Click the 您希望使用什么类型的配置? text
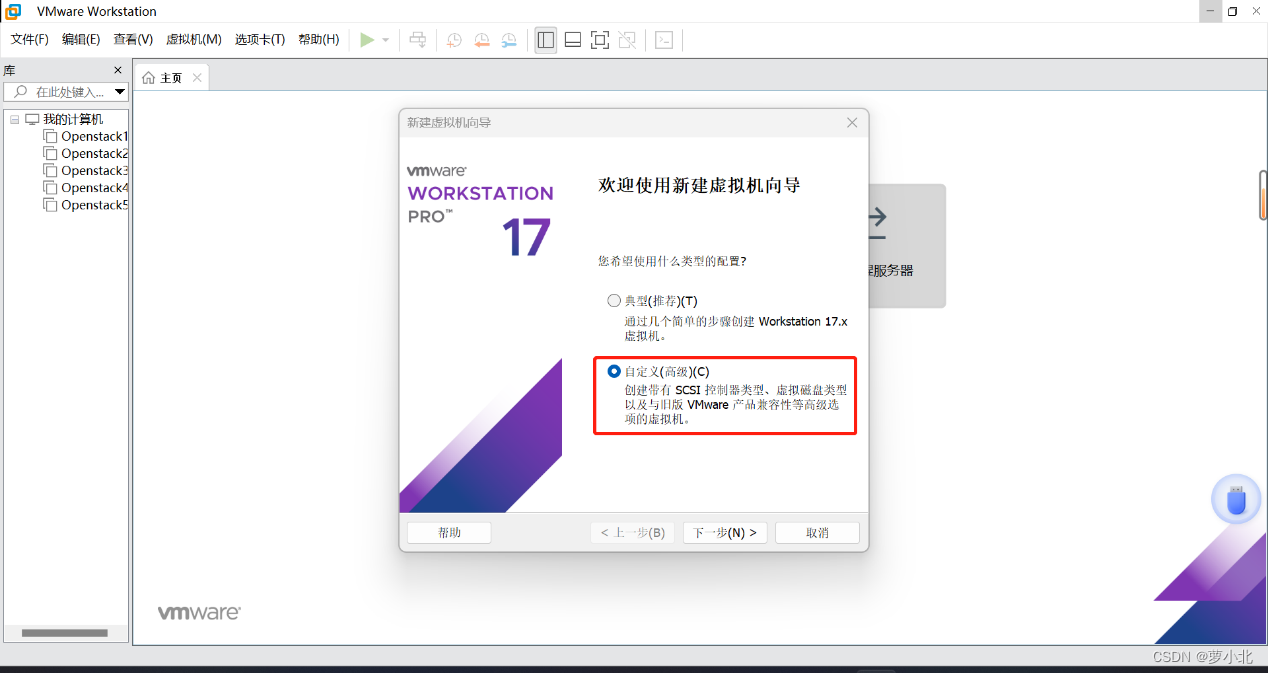The width and height of the screenshot is (1268, 673). (x=672, y=261)
